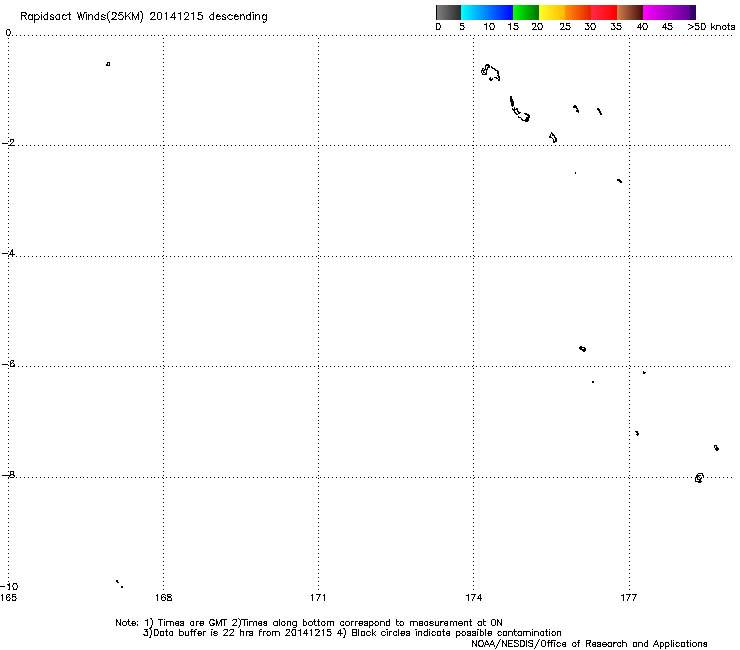Click the longitude label 165

[8, 598]
